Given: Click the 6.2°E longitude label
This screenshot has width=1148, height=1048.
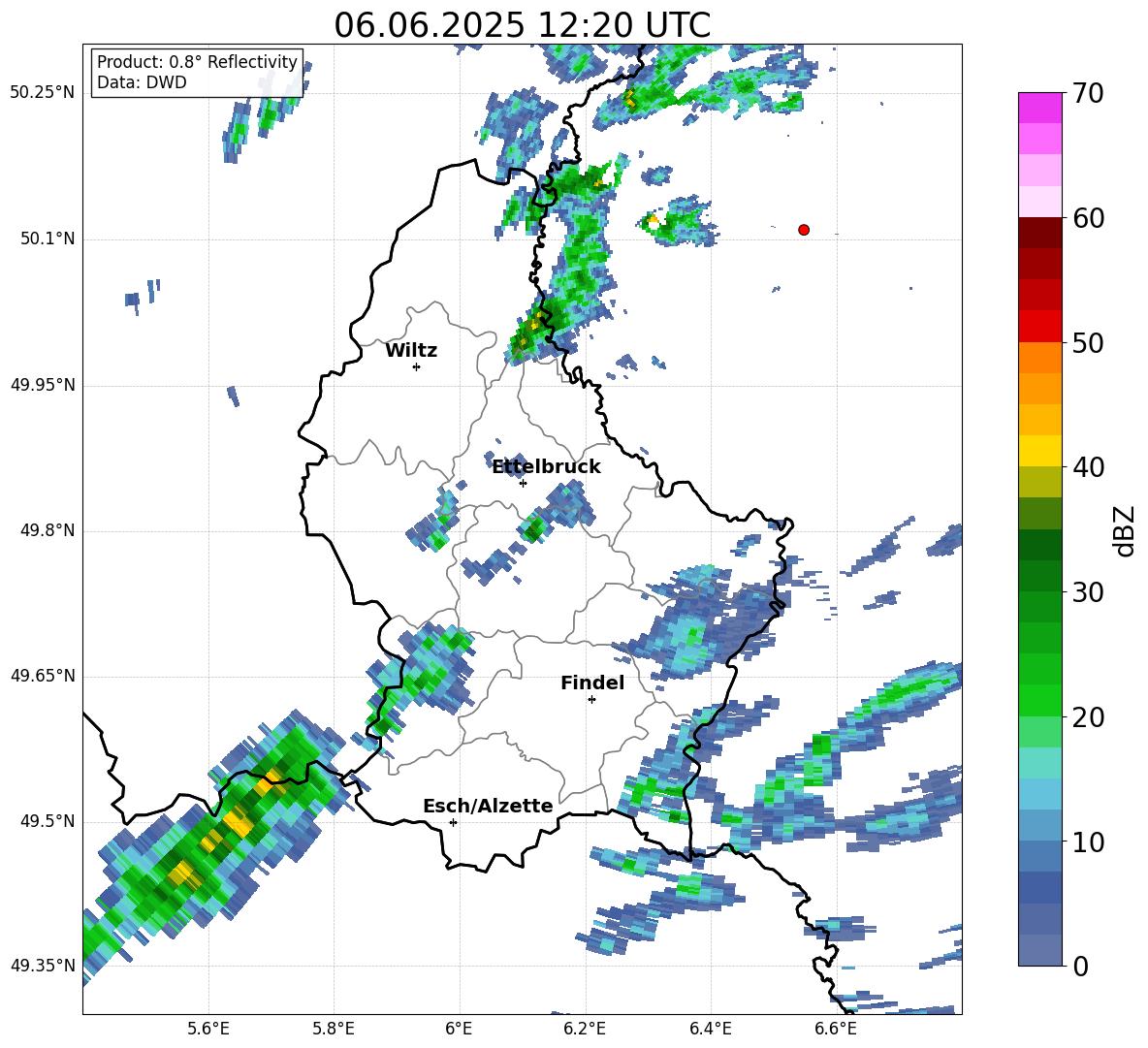Looking at the screenshot, I should point(585,1030).
